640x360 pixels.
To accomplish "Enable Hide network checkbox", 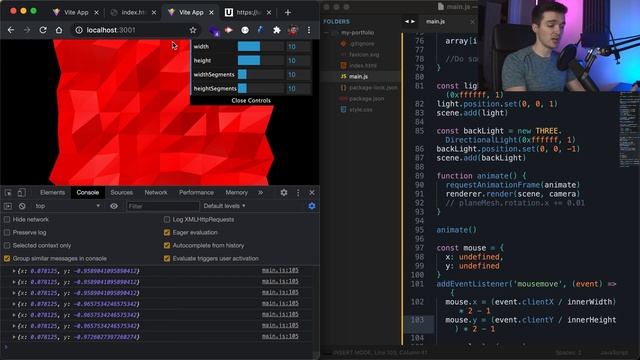I will pyautogui.click(x=7, y=220).
